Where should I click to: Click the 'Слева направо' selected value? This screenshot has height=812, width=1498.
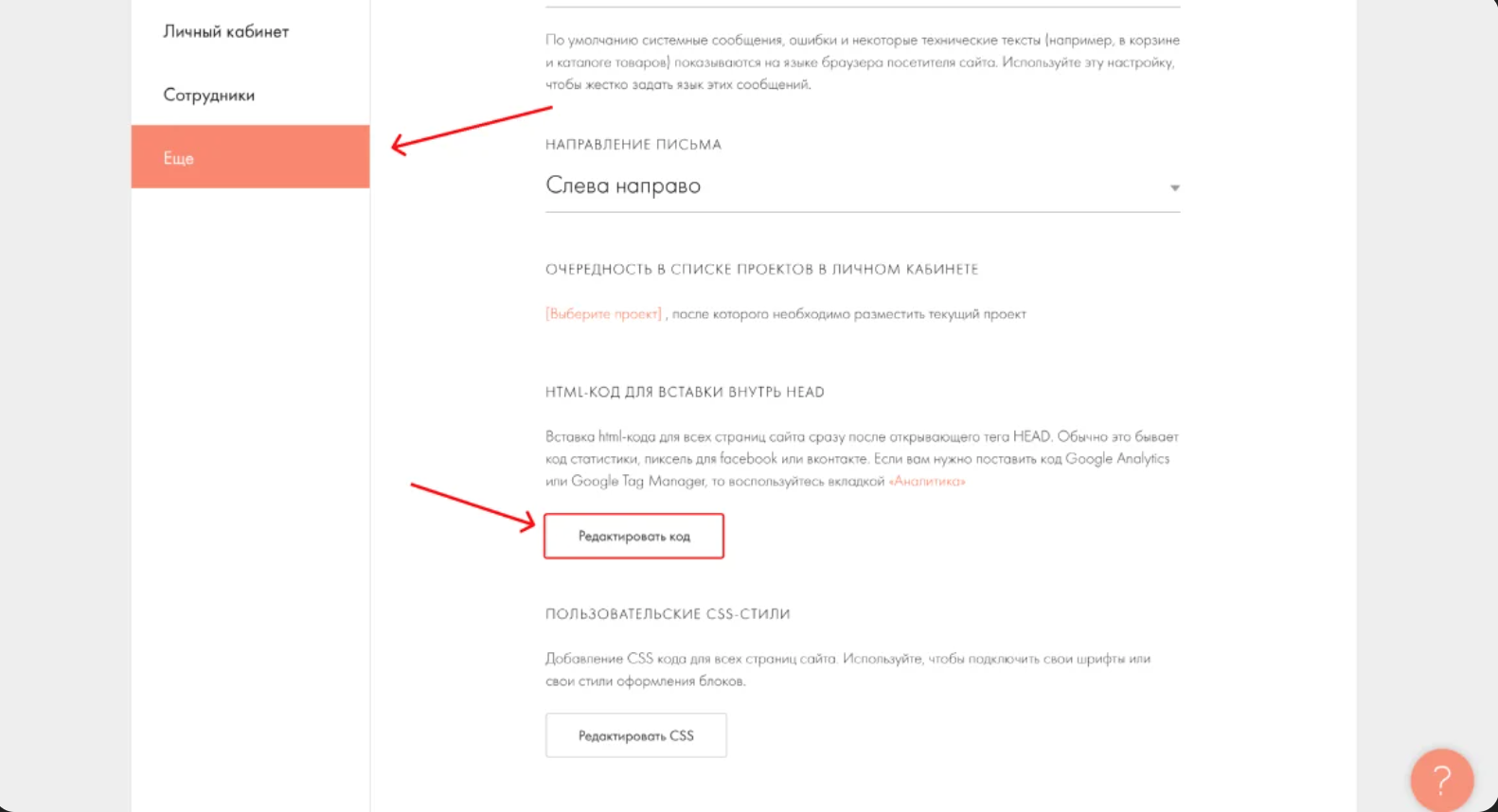tap(623, 185)
